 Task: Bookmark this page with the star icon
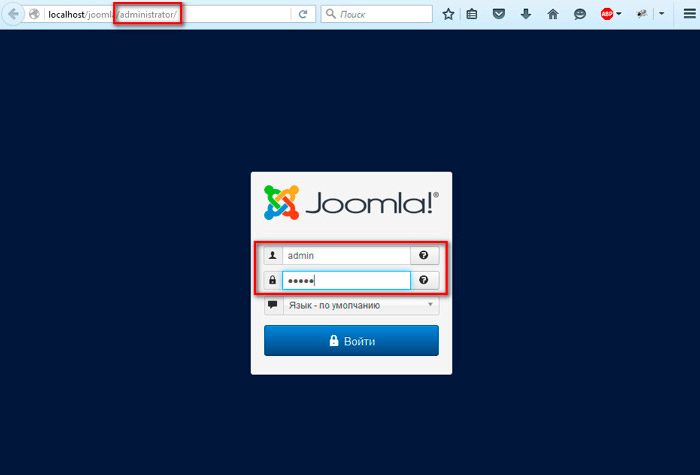pyautogui.click(x=448, y=14)
